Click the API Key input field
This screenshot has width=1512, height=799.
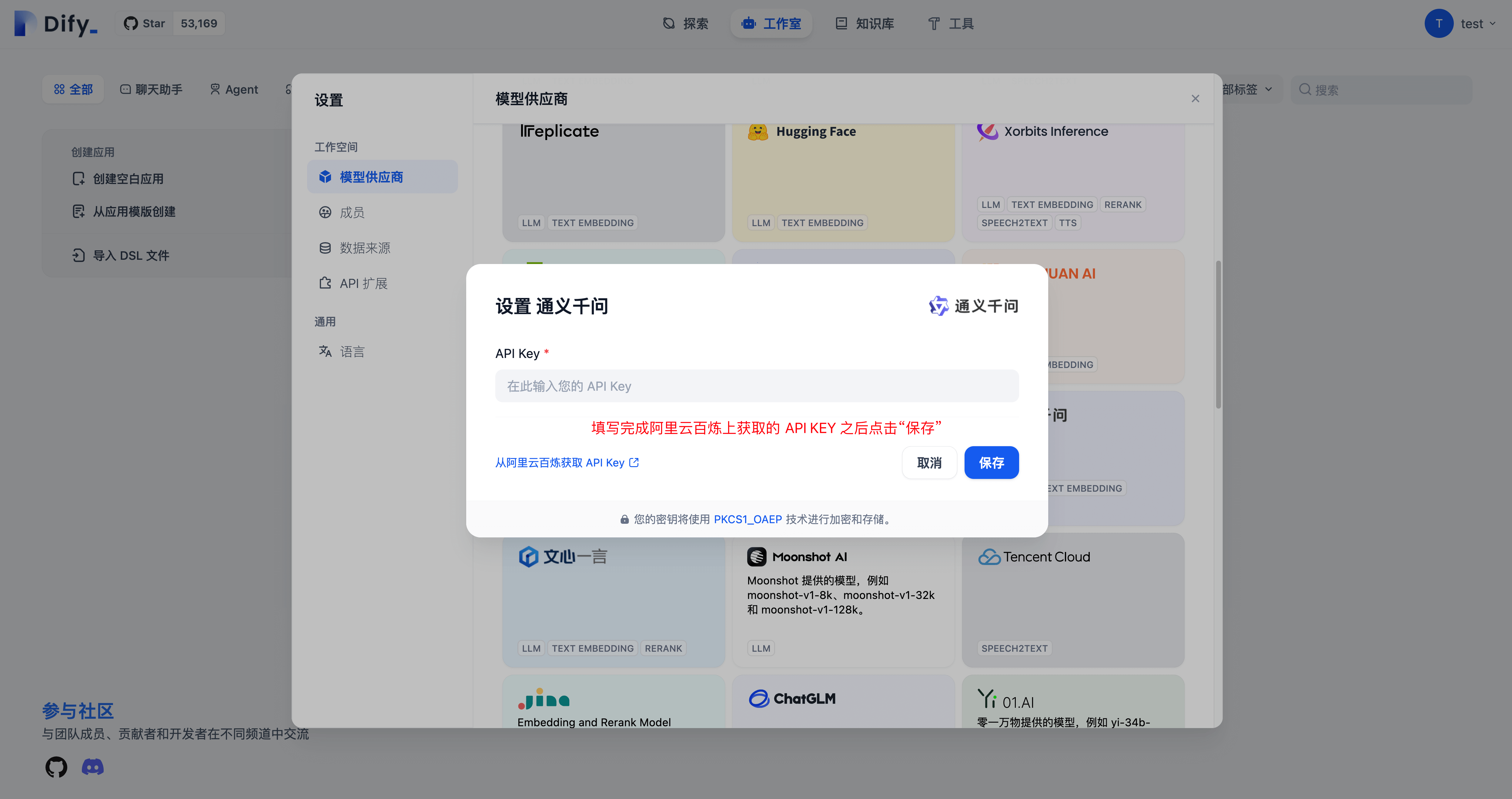[757, 386]
